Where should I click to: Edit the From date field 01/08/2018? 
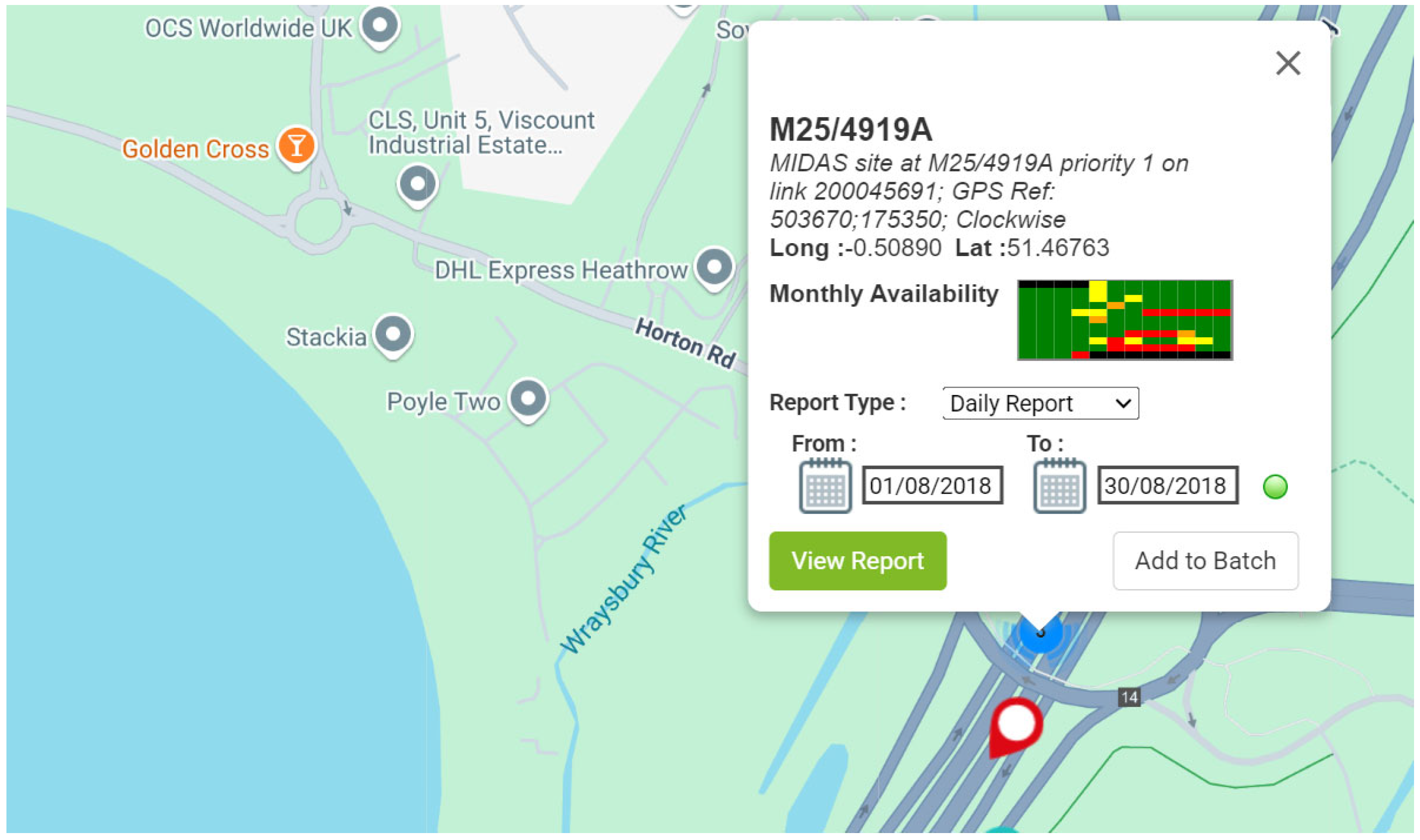(932, 485)
